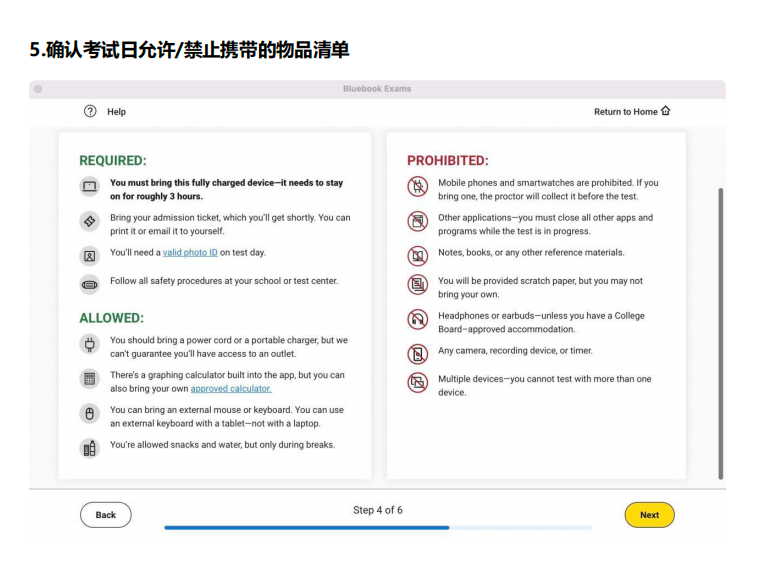
Task: Click the REQUIRED: heading
Action: point(113,160)
